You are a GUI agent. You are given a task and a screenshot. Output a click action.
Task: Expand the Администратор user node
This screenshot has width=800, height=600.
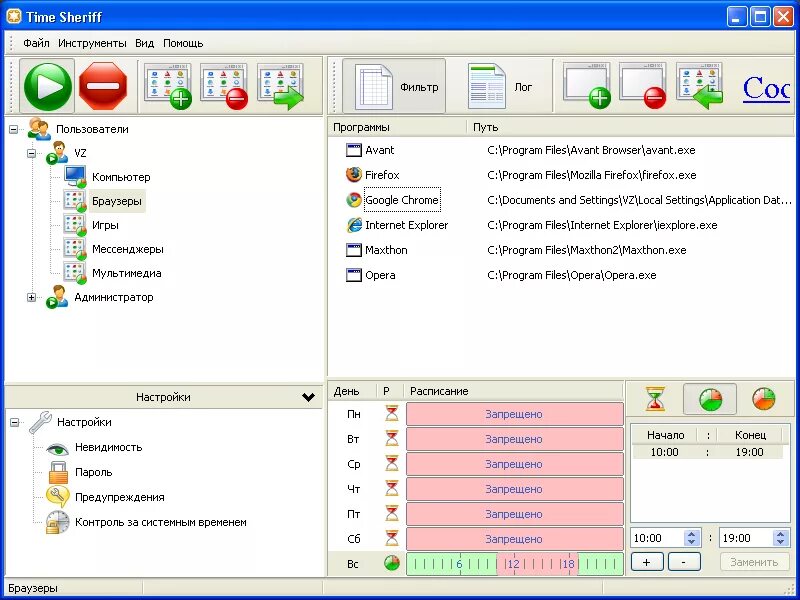tap(32, 297)
